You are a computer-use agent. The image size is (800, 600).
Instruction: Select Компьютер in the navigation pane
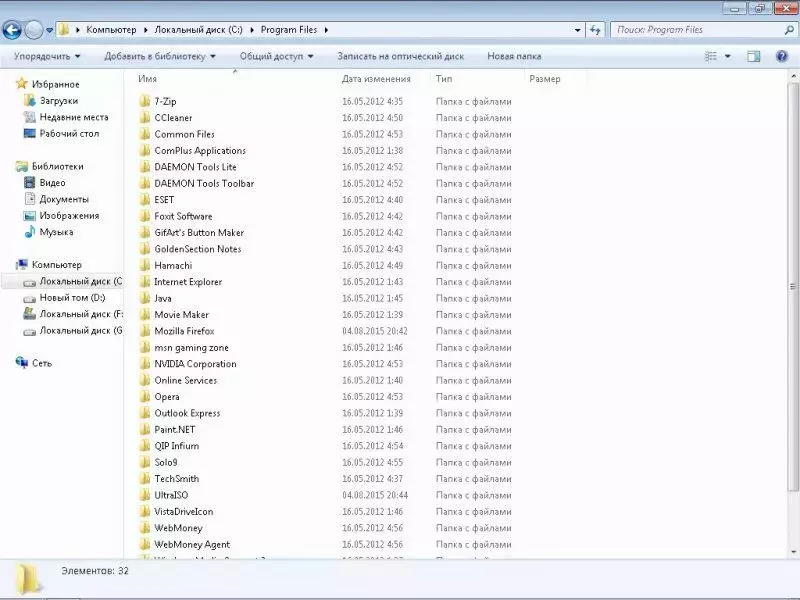[x=56, y=264]
